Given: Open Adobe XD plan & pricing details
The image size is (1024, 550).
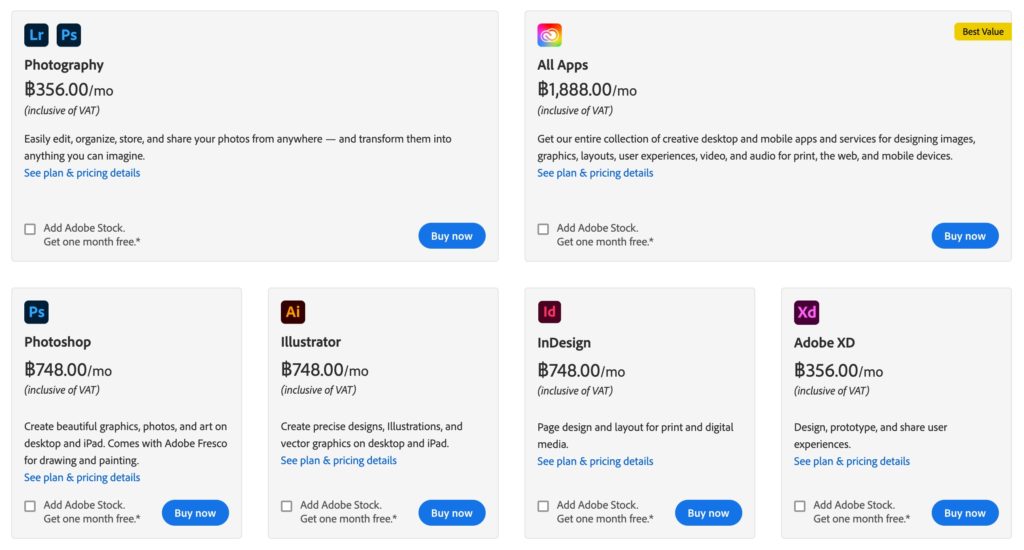Looking at the screenshot, I should click(x=851, y=462).
